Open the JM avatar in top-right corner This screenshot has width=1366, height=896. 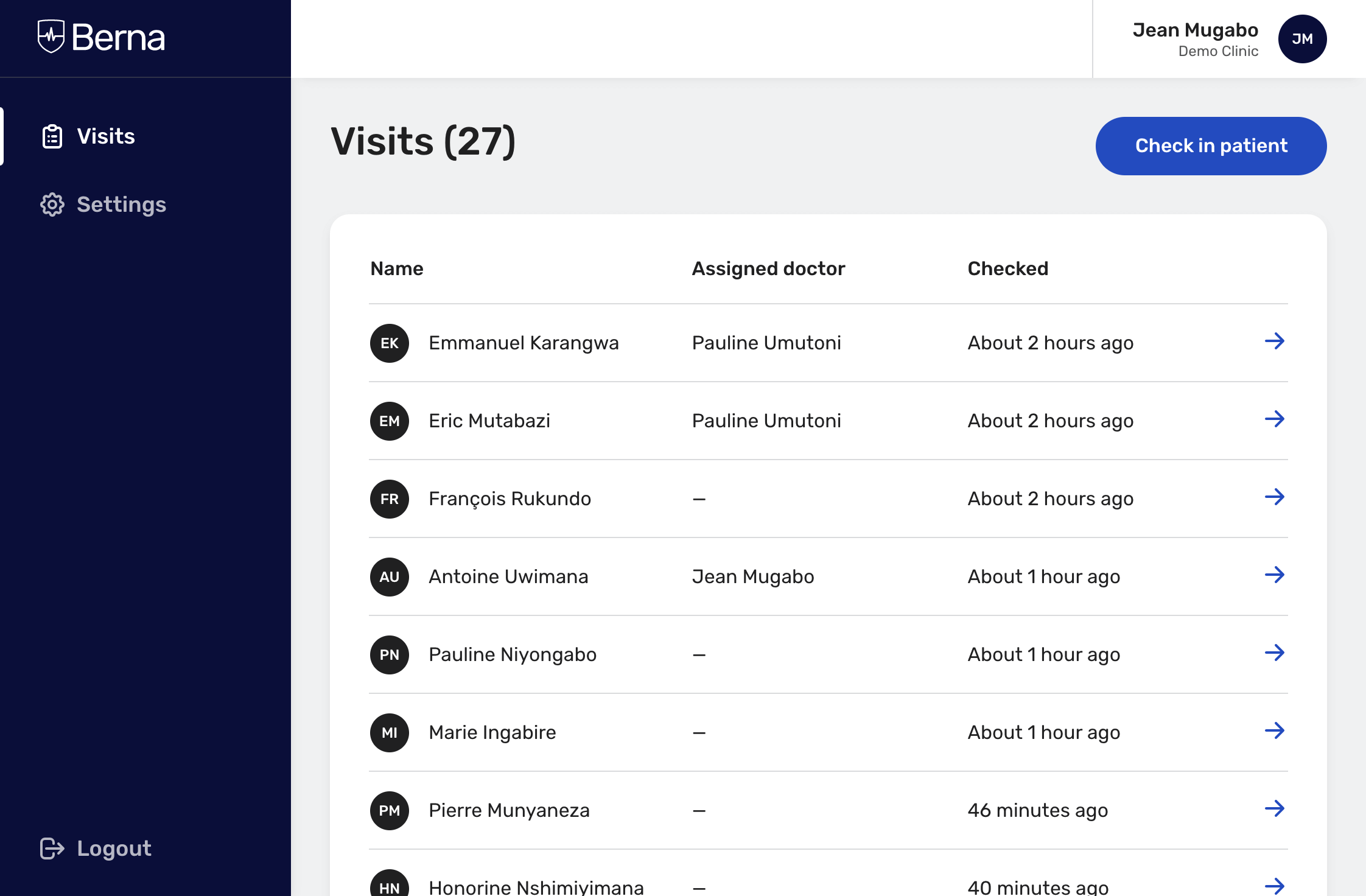[x=1302, y=39]
